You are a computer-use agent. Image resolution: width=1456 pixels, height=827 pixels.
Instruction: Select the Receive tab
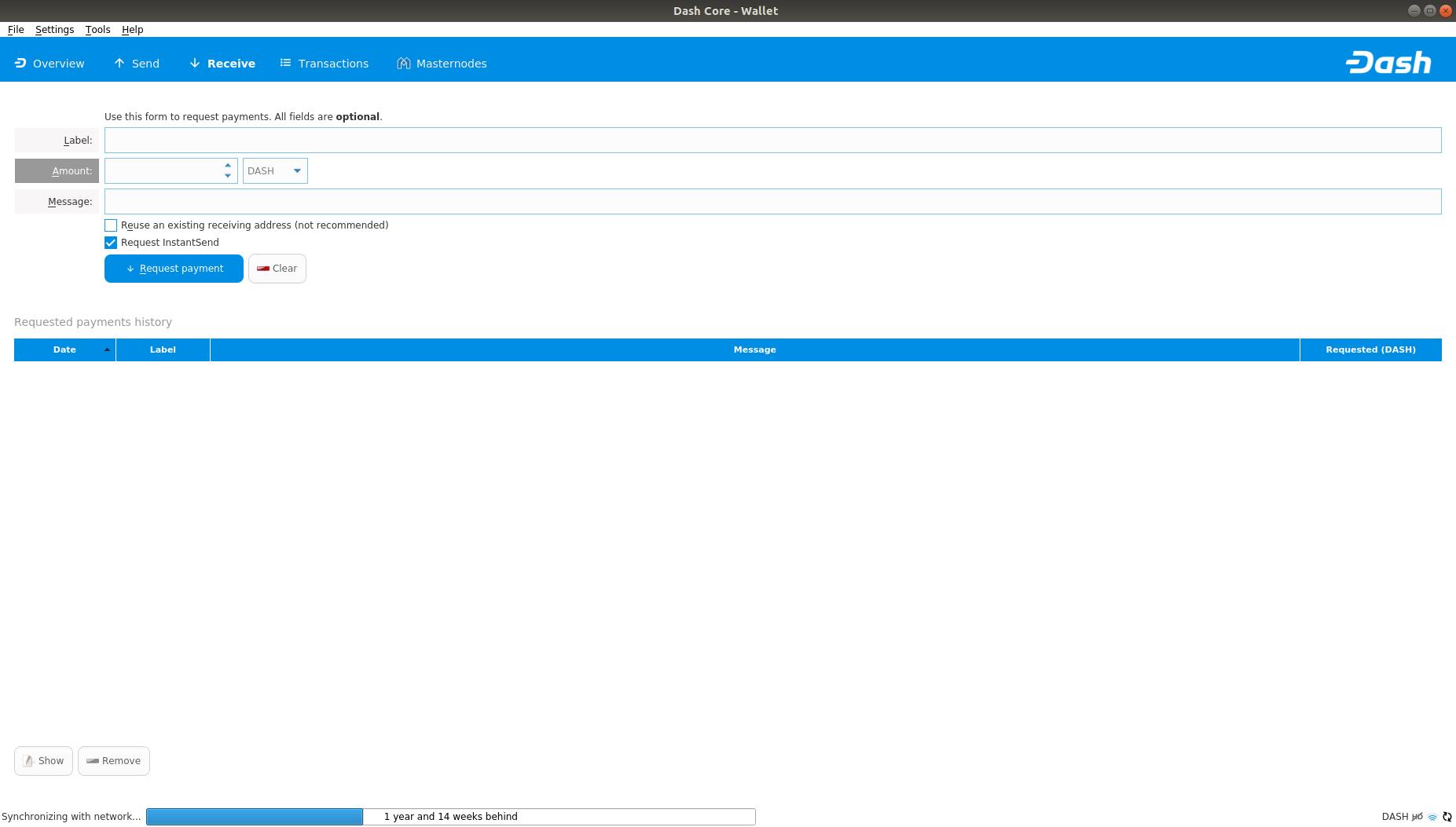[222, 64]
